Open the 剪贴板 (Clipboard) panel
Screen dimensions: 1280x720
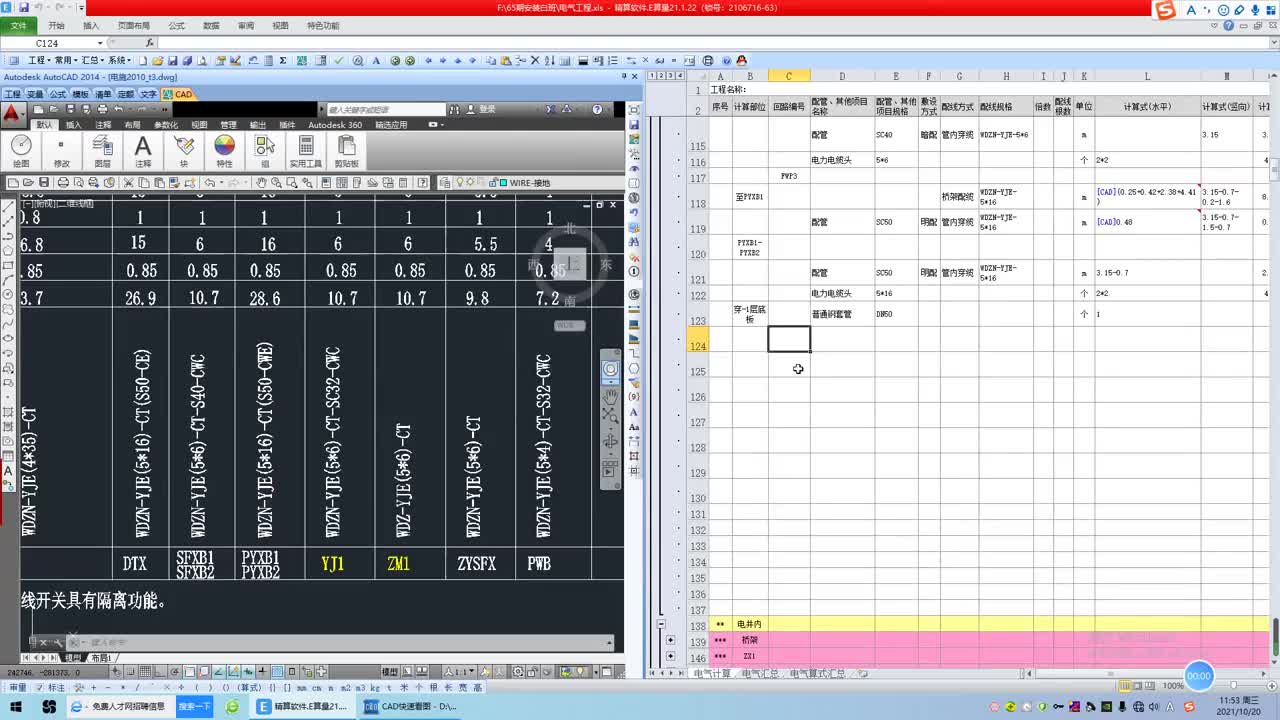tap(346, 152)
